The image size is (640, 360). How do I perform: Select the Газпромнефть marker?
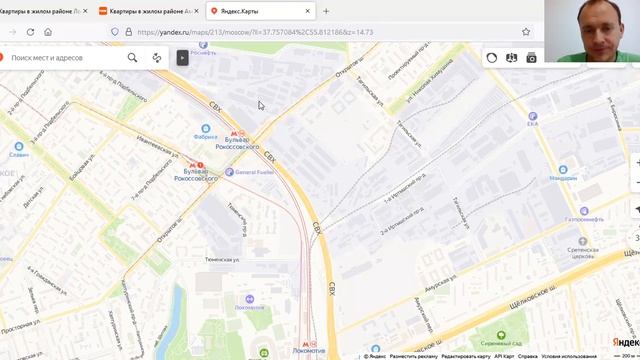pyautogui.click(x=584, y=211)
